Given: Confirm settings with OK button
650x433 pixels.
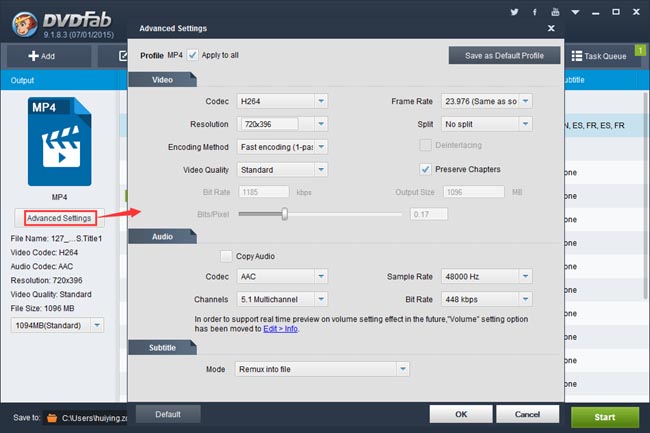Looking at the screenshot, I should (461, 414).
